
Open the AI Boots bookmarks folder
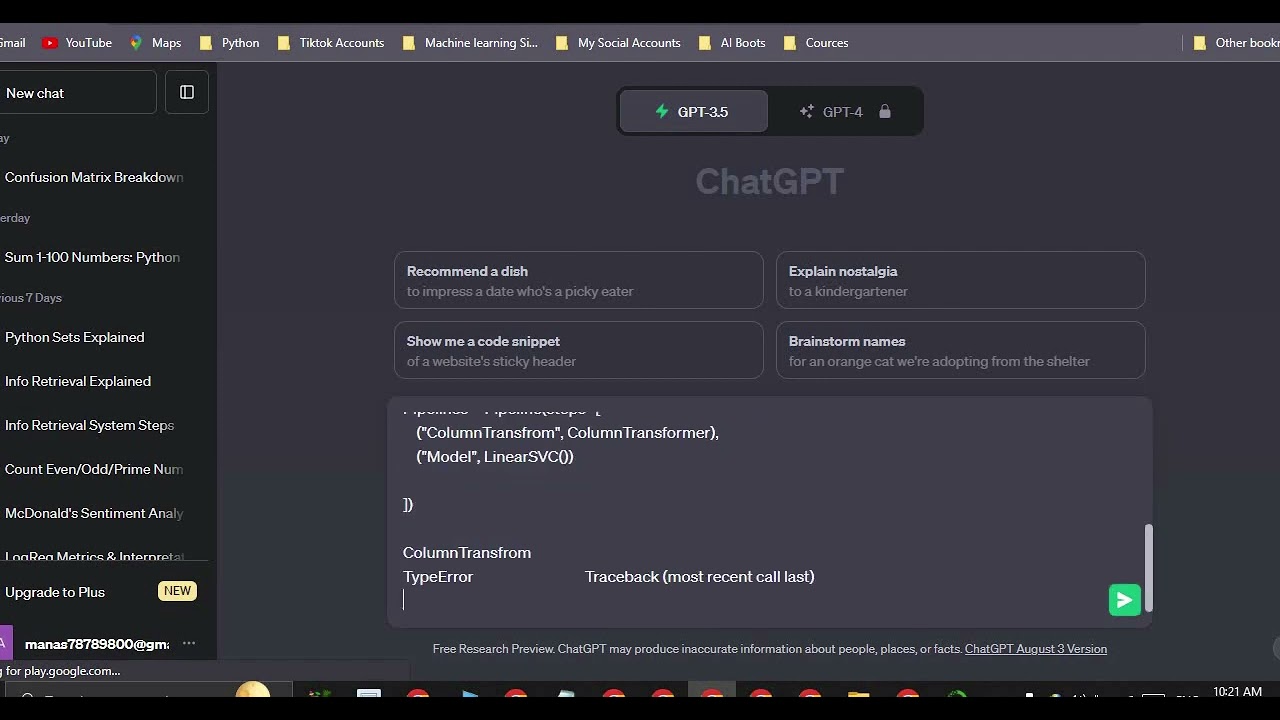732,43
